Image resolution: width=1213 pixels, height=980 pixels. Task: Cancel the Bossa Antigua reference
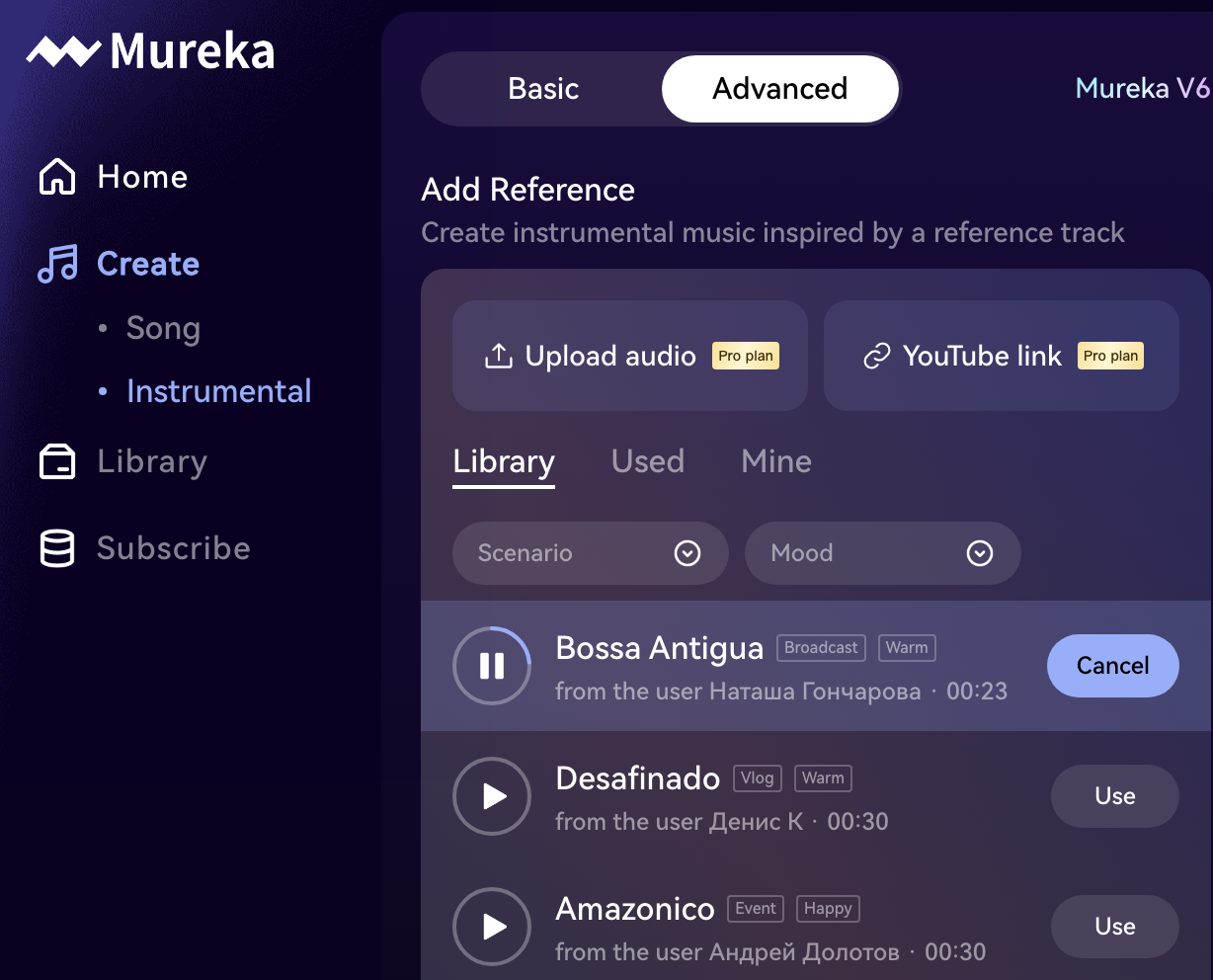click(1112, 666)
